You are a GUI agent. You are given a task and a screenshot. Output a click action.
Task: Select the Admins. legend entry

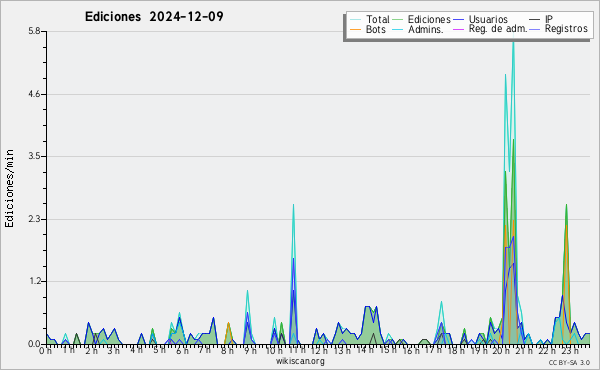click(x=426, y=29)
